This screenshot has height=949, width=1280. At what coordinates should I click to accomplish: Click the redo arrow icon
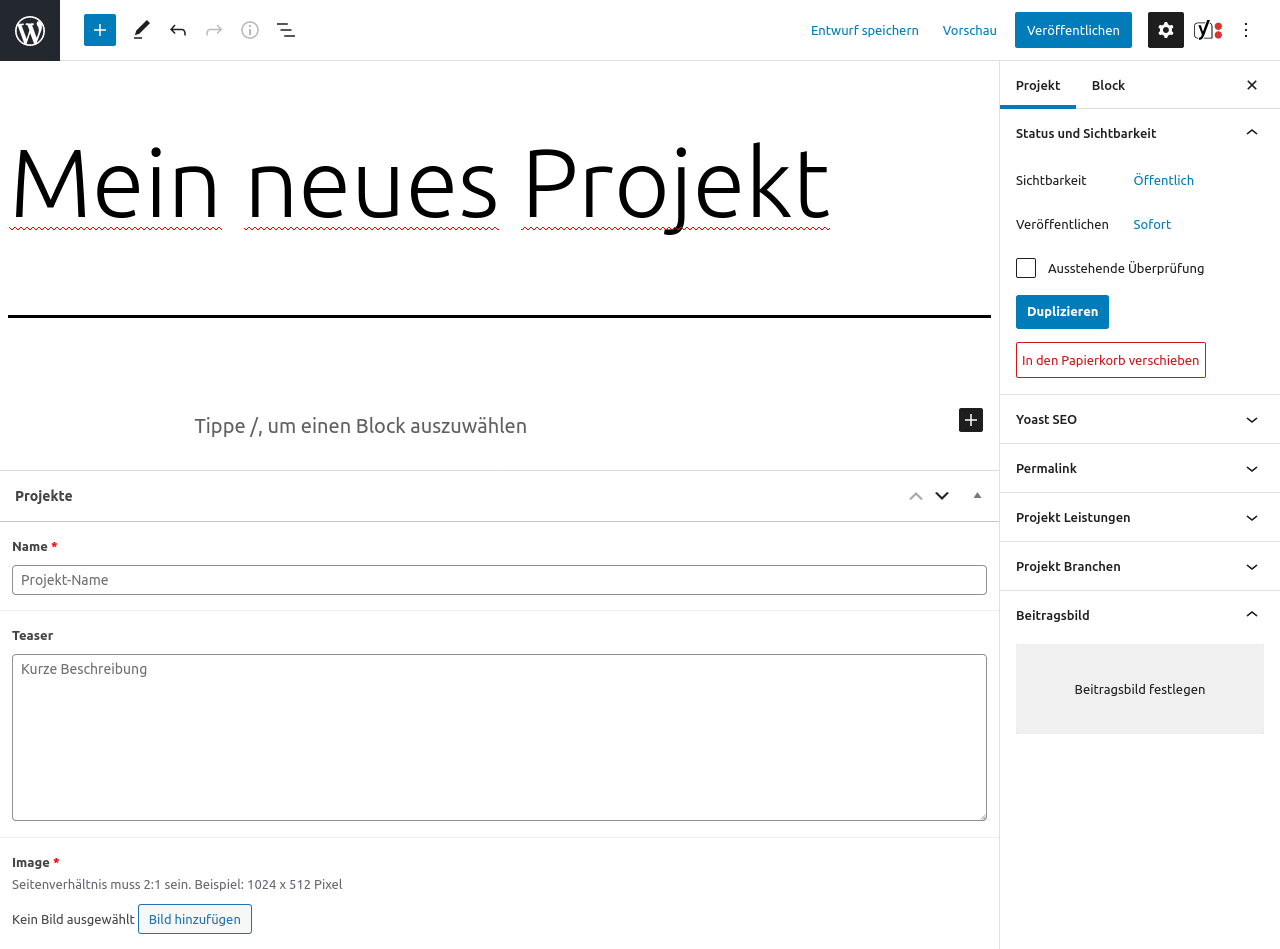214,30
